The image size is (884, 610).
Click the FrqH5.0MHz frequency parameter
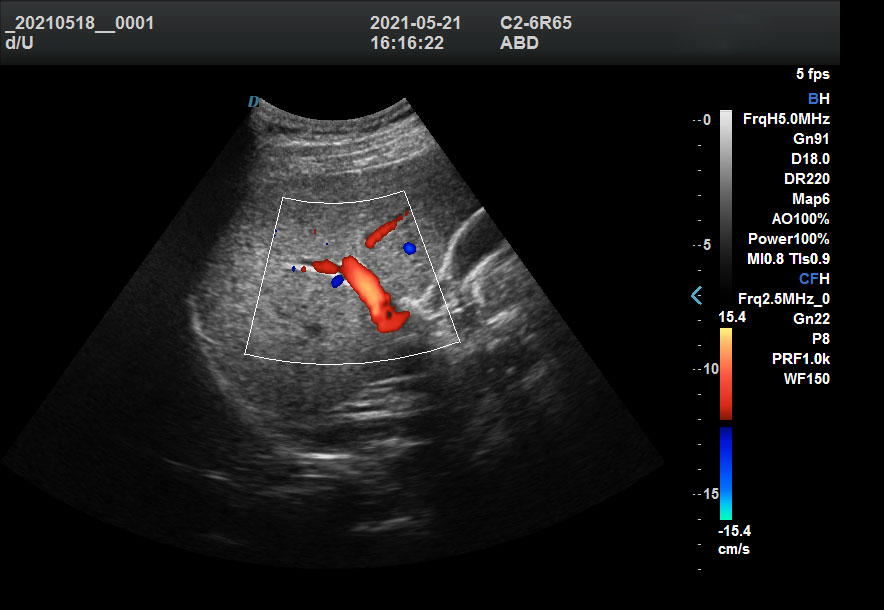(786, 118)
